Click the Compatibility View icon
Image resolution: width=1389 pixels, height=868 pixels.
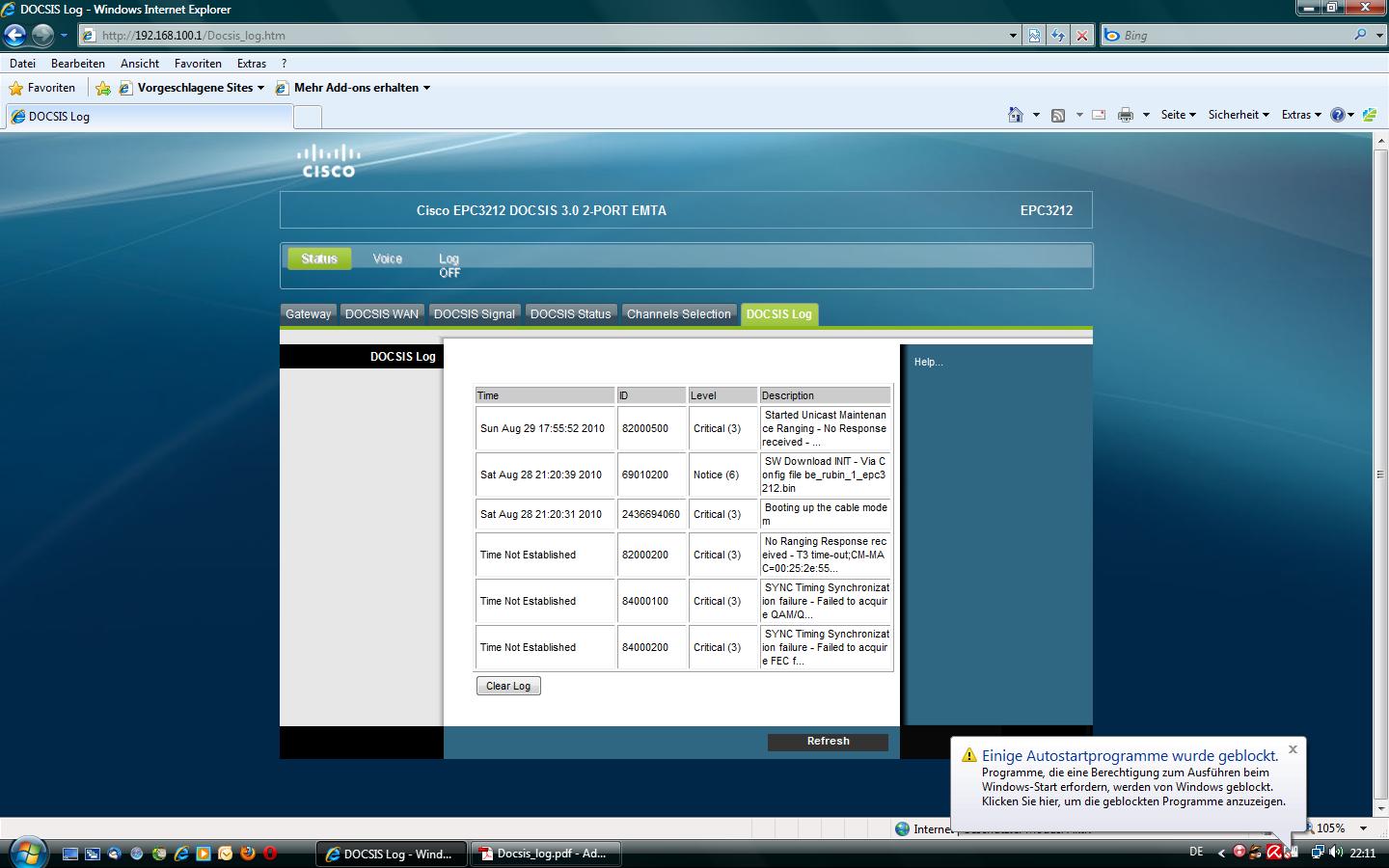(x=1034, y=36)
